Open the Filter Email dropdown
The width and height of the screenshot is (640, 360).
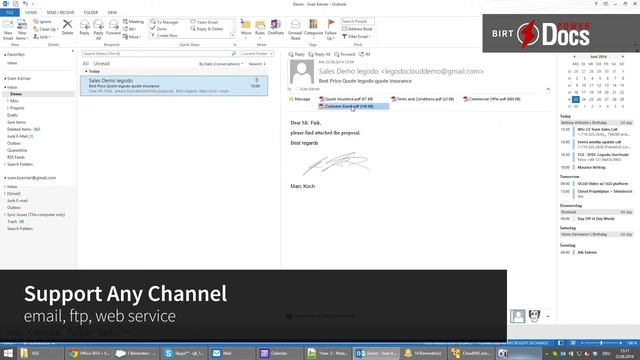tap(357, 37)
